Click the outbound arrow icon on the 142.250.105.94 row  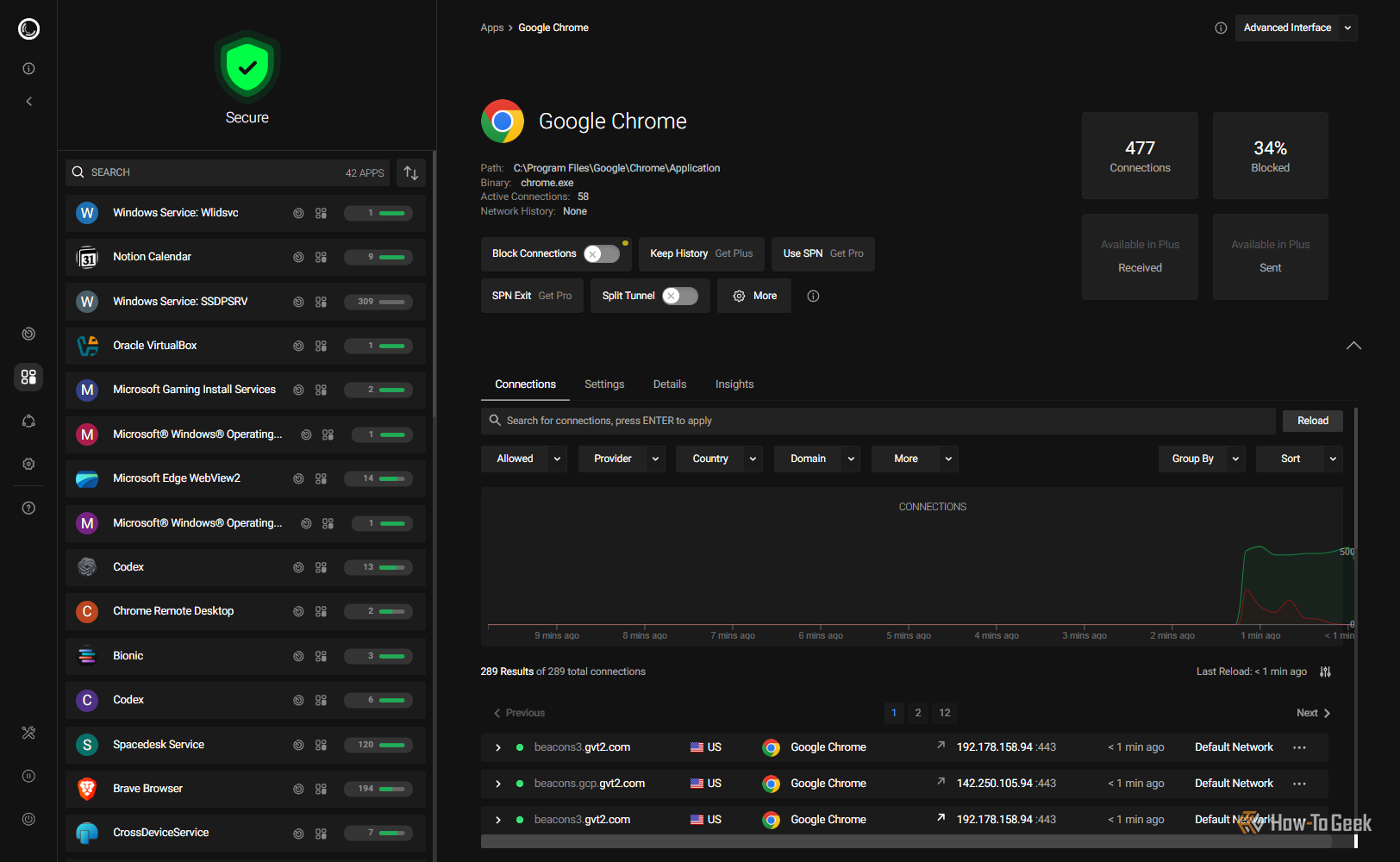941,782
